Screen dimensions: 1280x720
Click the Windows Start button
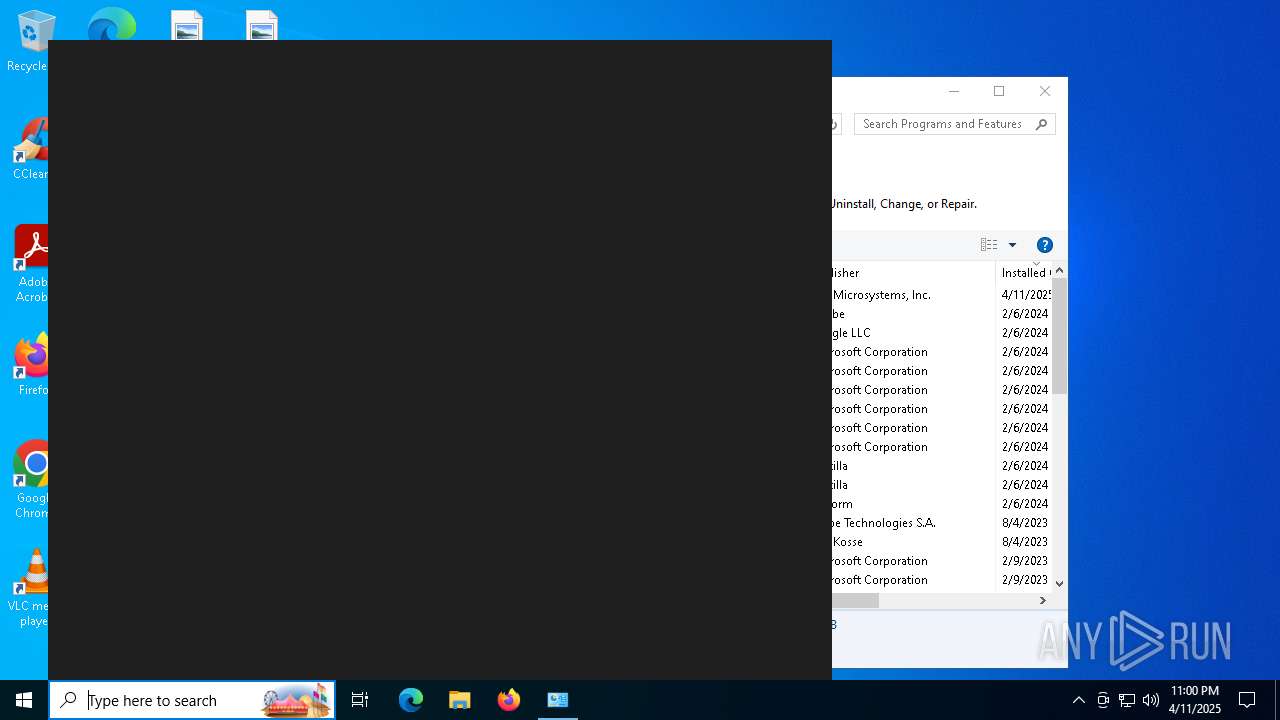[24, 700]
